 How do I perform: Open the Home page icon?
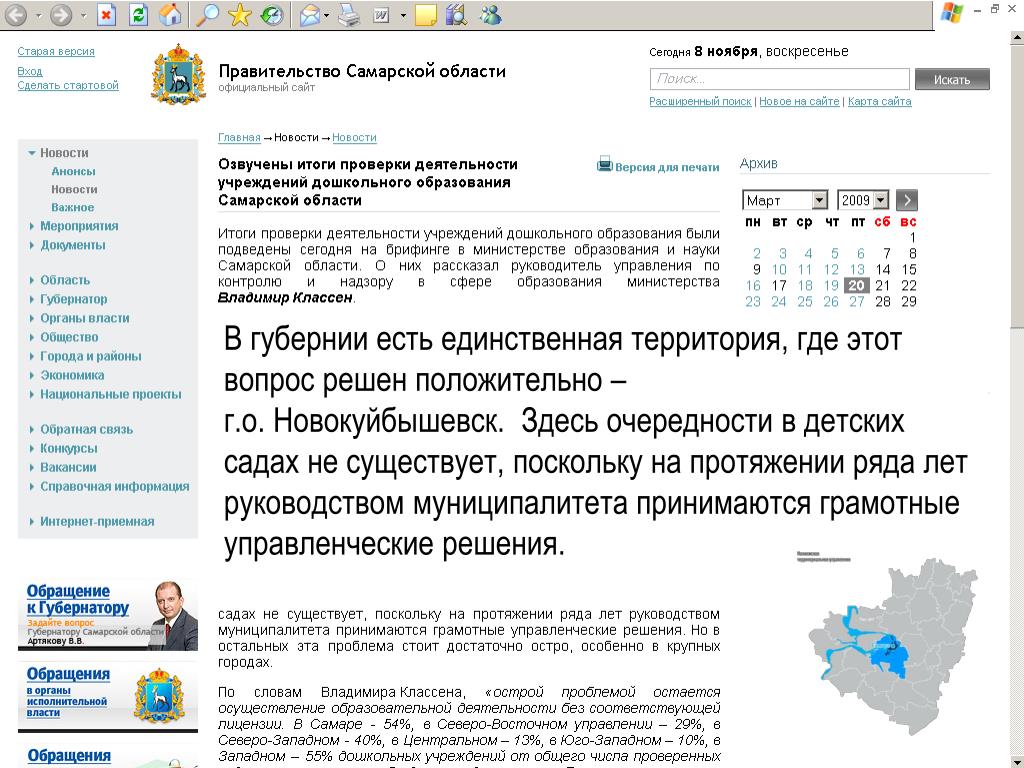pyautogui.click(x=170, y=14)
